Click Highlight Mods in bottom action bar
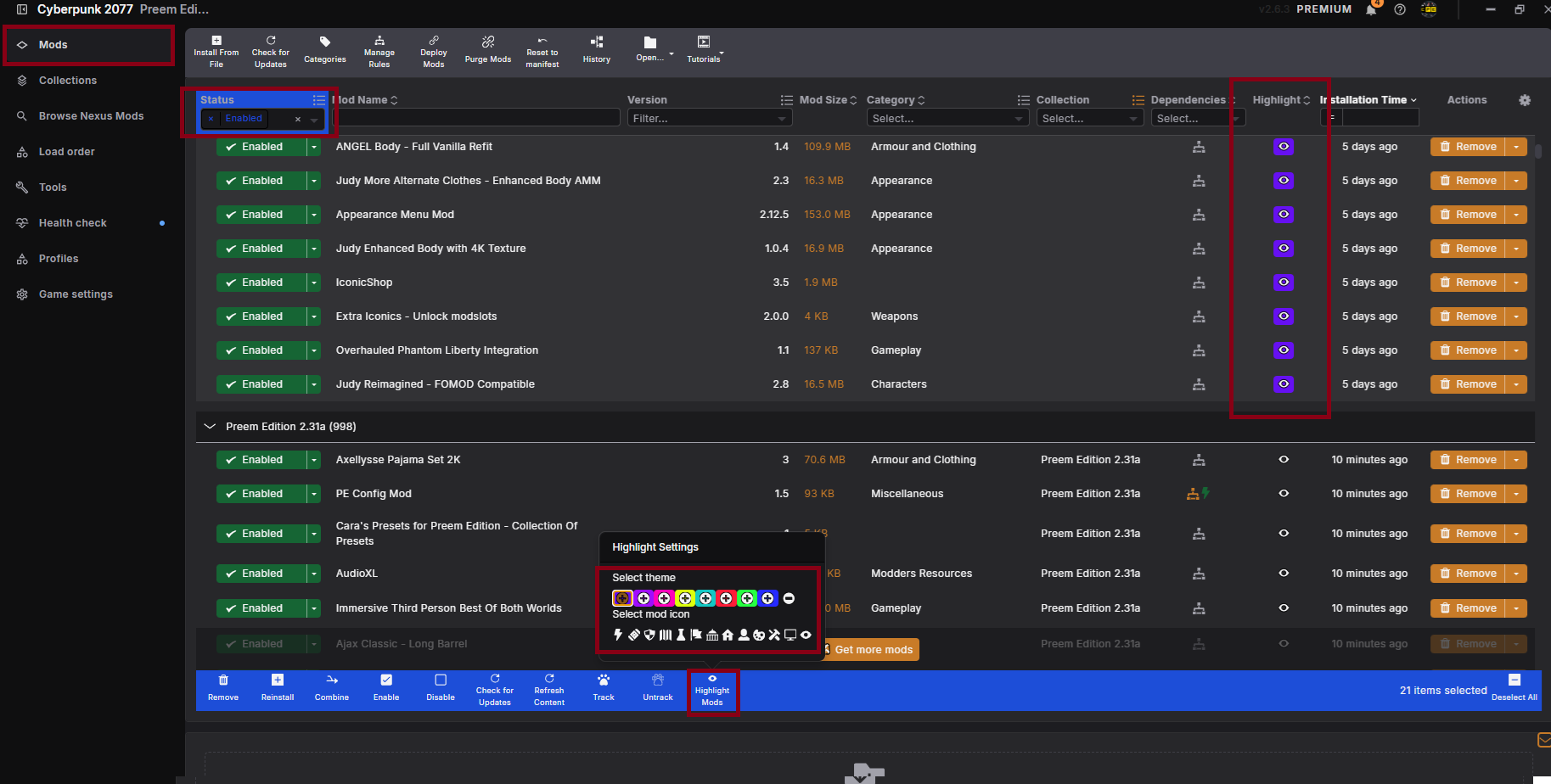The height and width of the screenshot is (784, 1551). point(712,692)
